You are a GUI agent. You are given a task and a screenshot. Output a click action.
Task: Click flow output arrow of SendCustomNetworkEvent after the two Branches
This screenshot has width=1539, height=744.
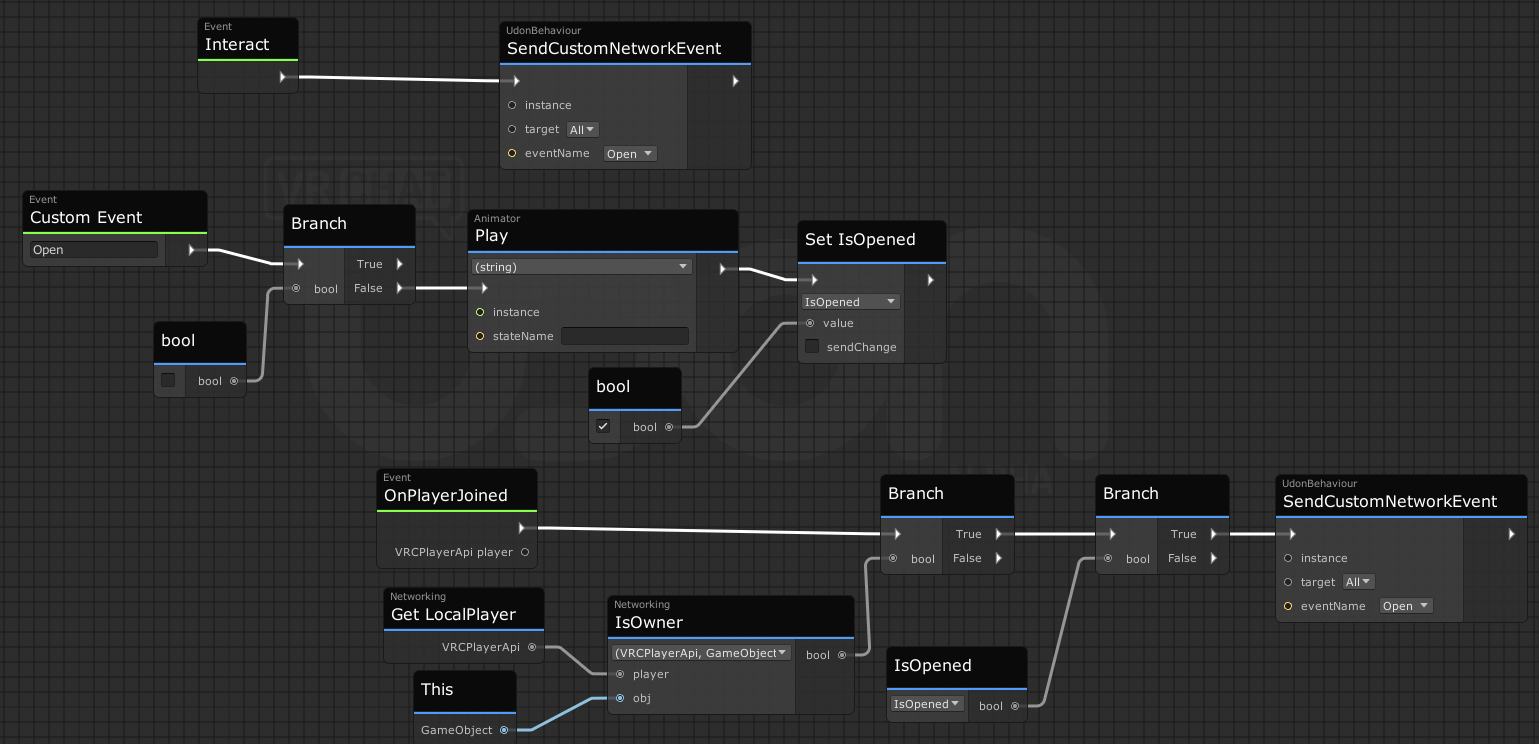[1511, 534]
